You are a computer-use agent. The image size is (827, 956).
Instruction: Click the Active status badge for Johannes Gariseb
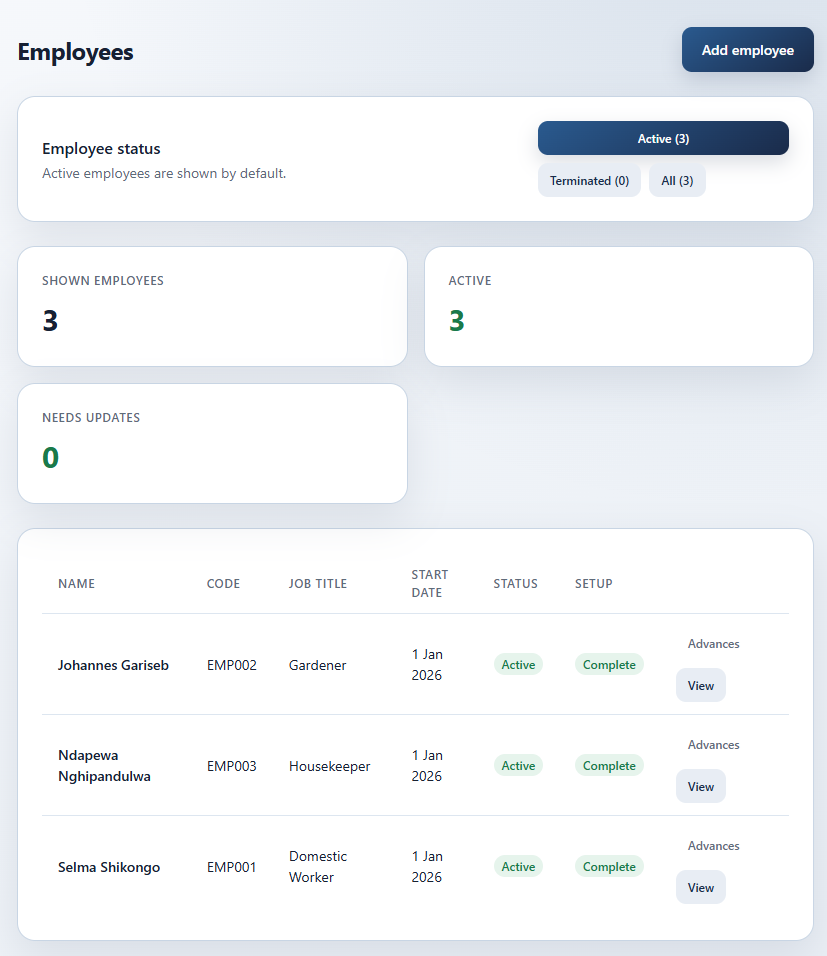518,665
